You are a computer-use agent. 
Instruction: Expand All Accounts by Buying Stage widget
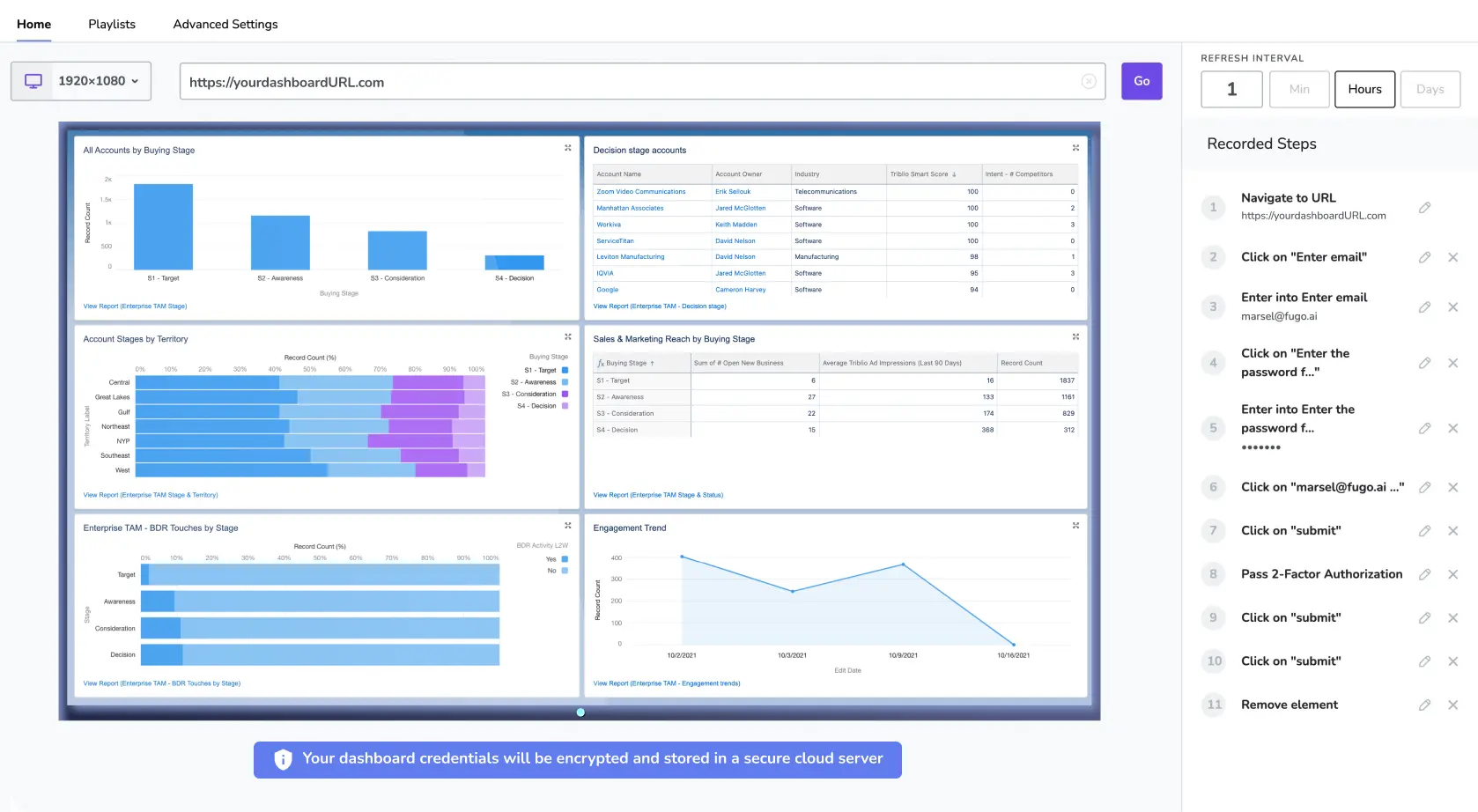[x=568, y=148]
